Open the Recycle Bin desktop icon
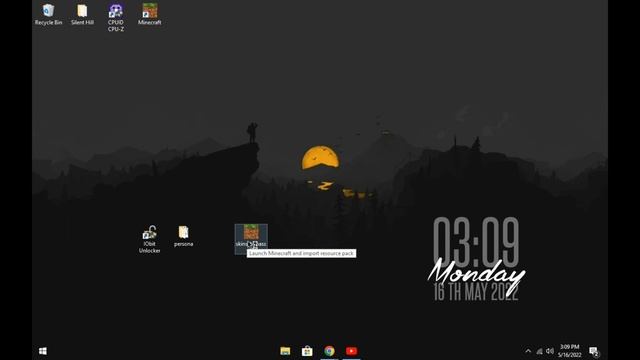Image resolution: width=640 pixels, height=360 pixels. click(48, 14)
